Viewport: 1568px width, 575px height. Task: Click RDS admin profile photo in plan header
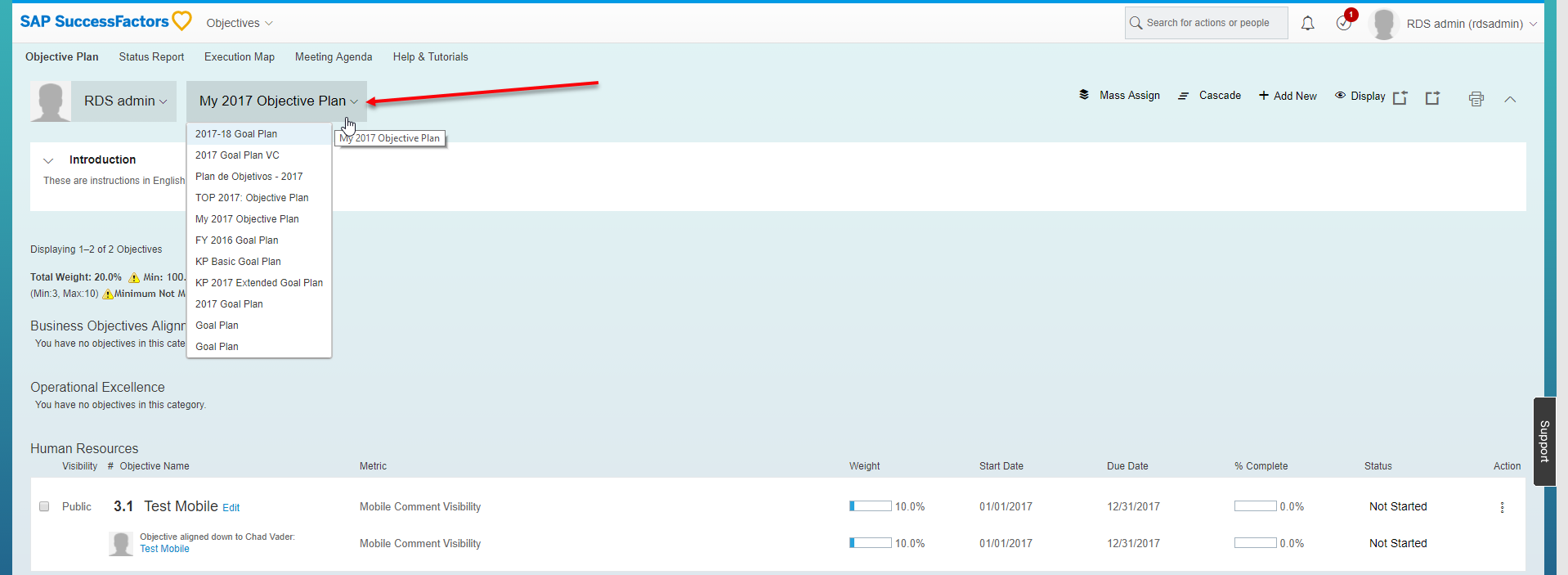point(51,101)
